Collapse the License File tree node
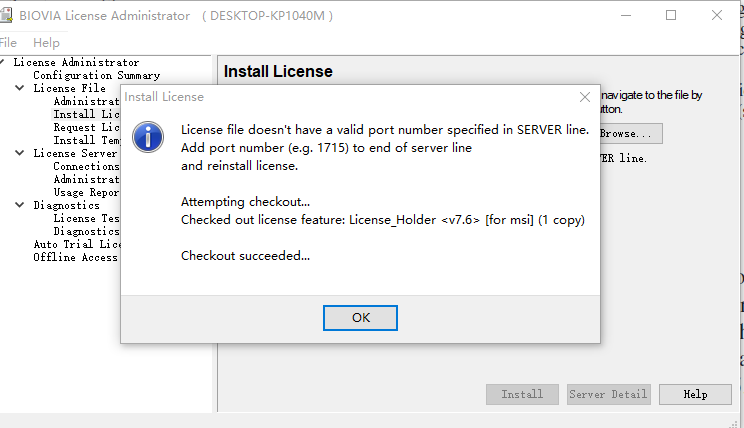Screen dimensions: 744x428 pyautogui.click(x=20, y=88)
